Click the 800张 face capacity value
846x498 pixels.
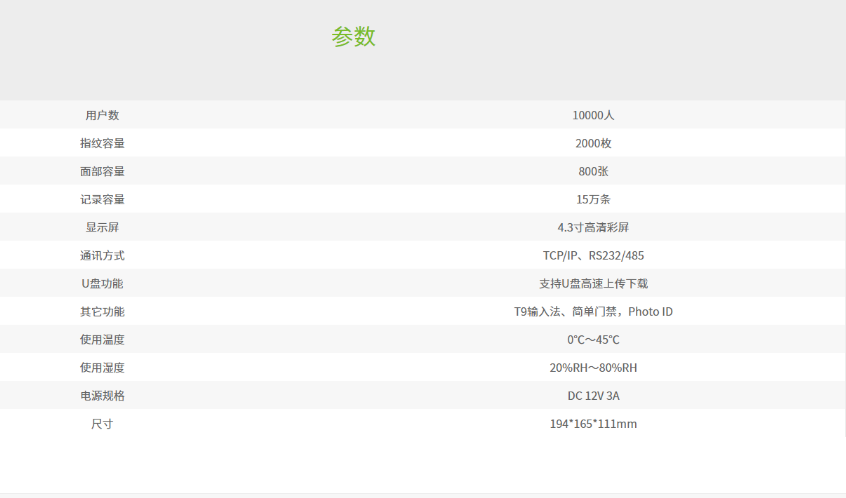point(593,171)
